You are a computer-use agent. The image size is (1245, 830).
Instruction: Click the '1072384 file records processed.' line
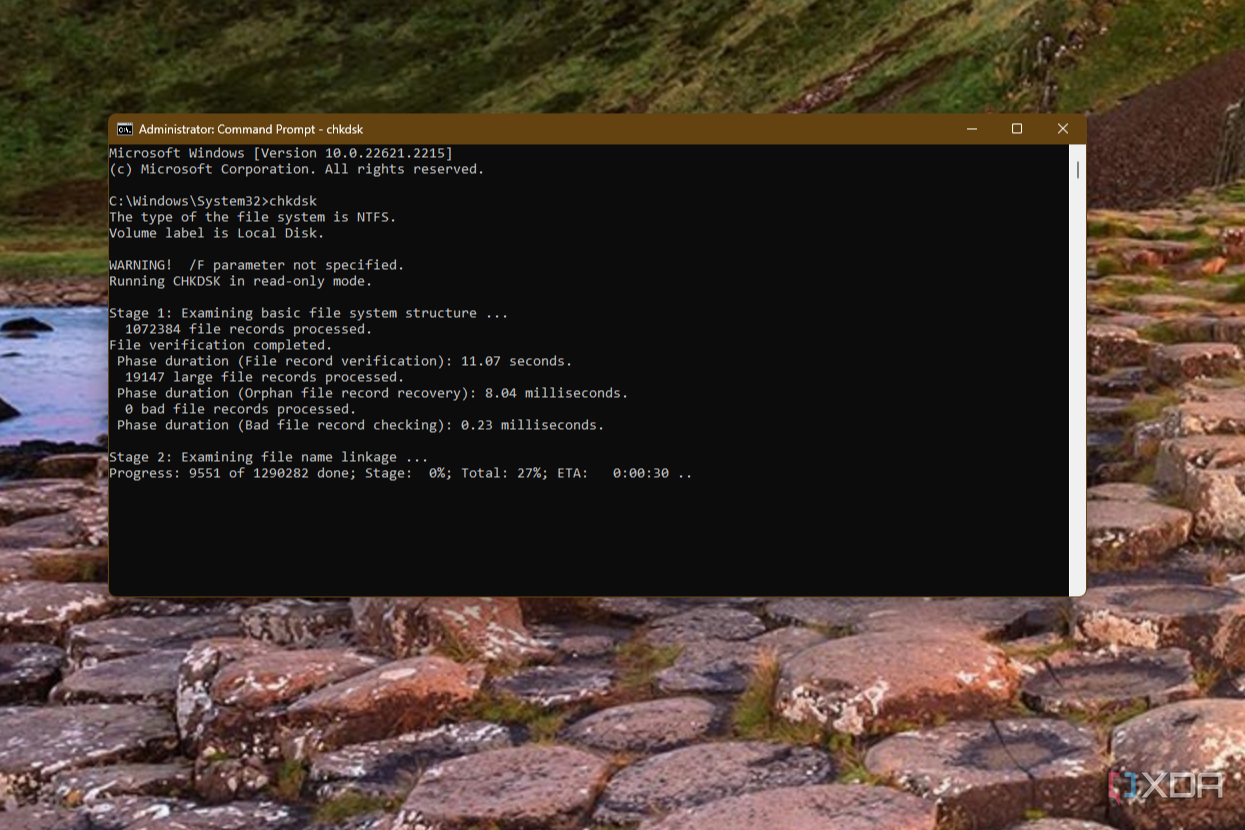[248, 329]
